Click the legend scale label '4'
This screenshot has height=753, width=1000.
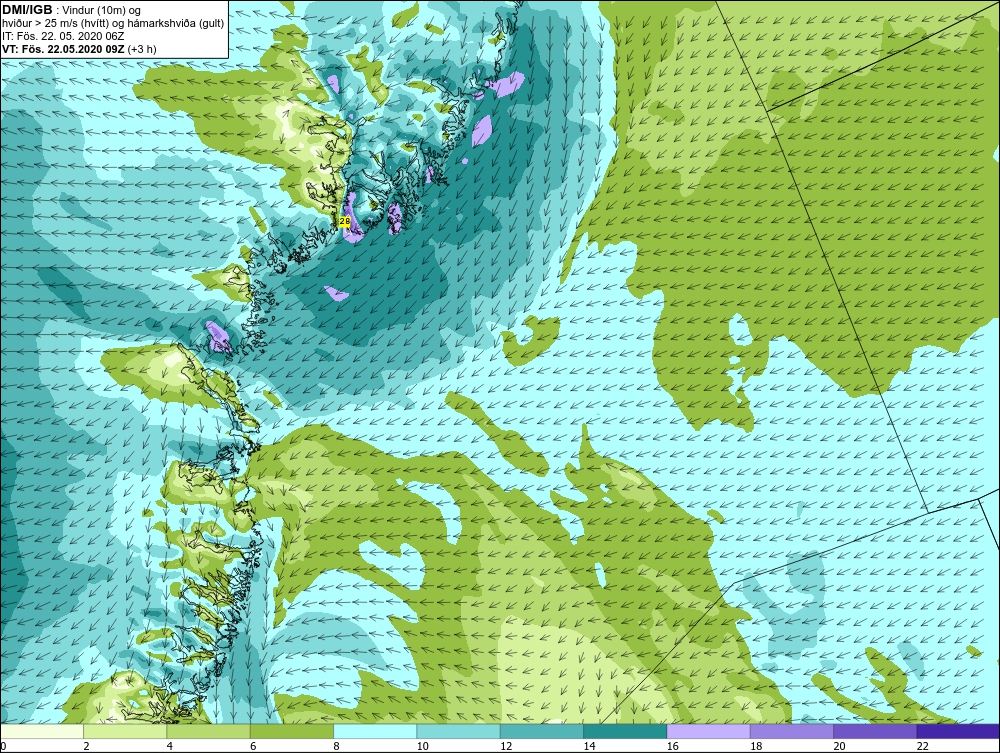[170, 747]
